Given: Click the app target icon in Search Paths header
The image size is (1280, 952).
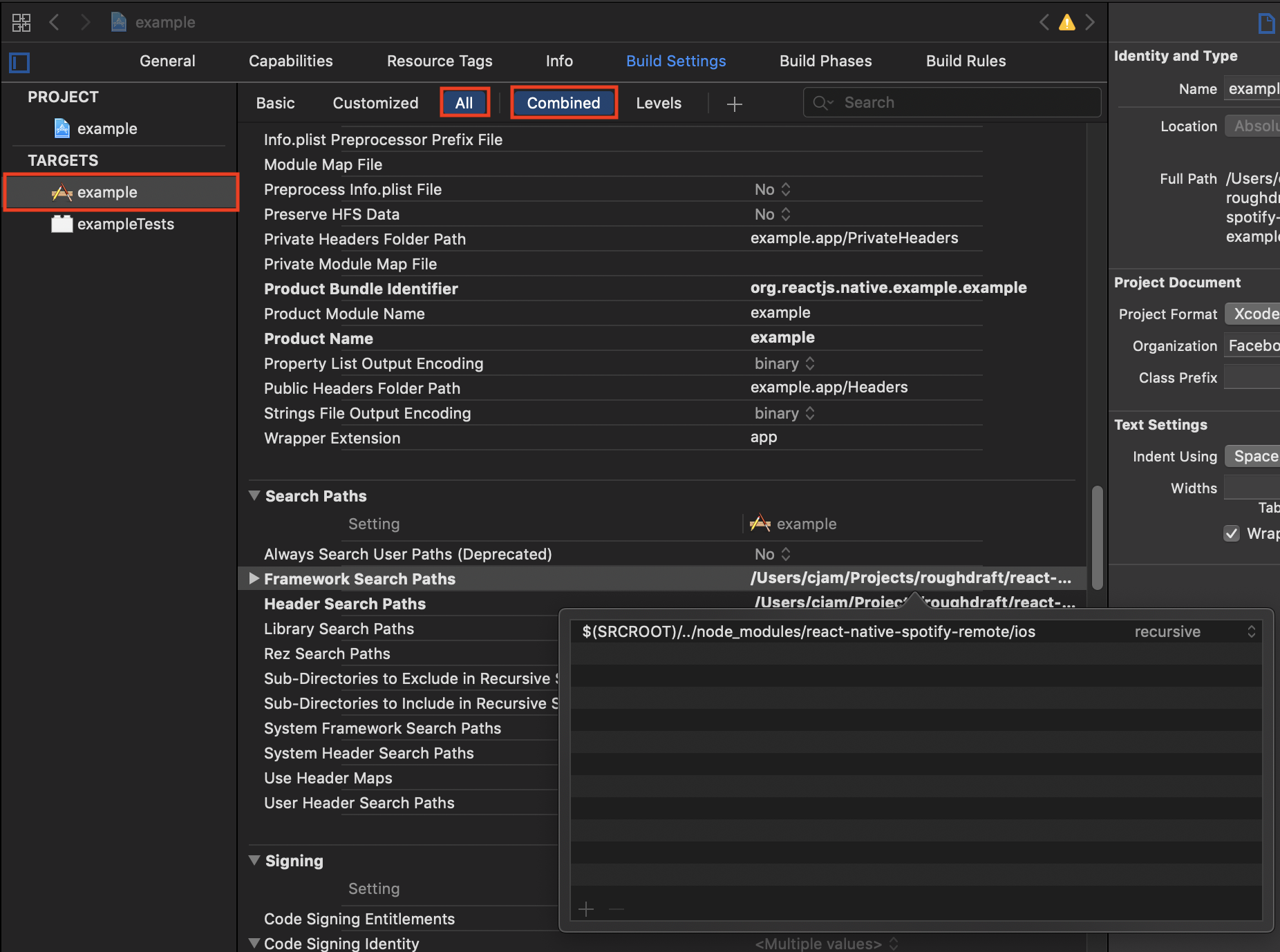Looking at the screenshot, I should 760,523.
